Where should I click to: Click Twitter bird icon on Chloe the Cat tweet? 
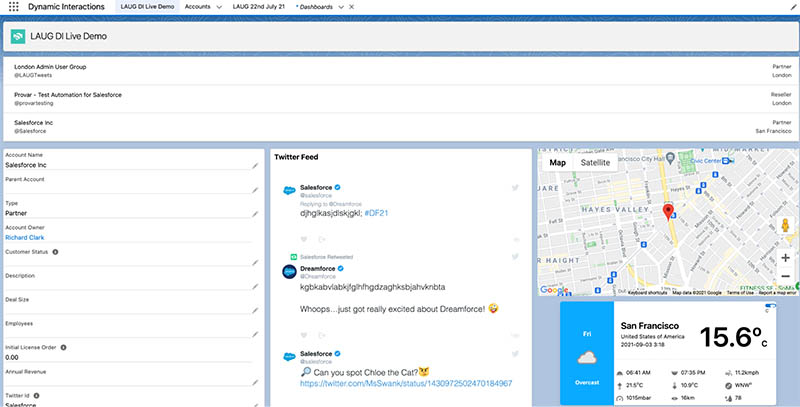[515, 354]
